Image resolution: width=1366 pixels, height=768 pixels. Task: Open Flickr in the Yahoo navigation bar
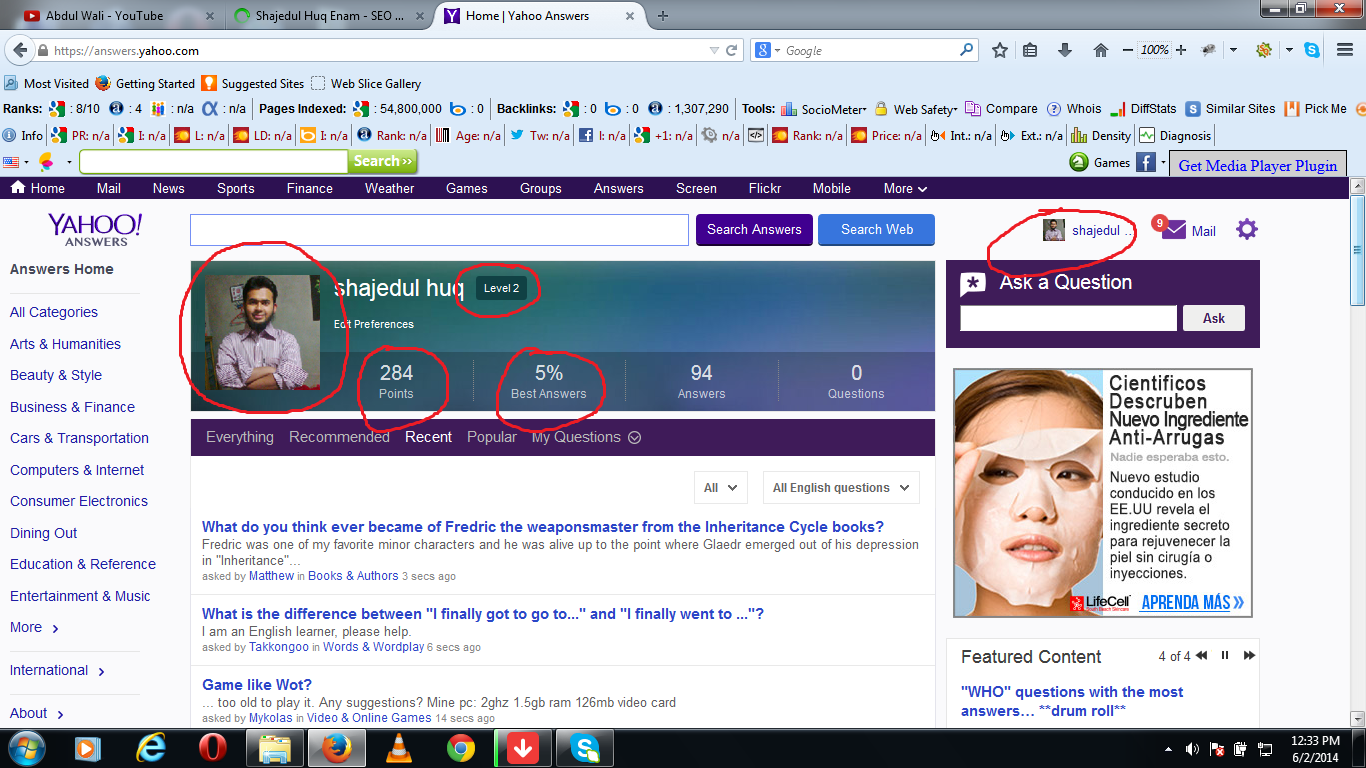pos(765,188)
